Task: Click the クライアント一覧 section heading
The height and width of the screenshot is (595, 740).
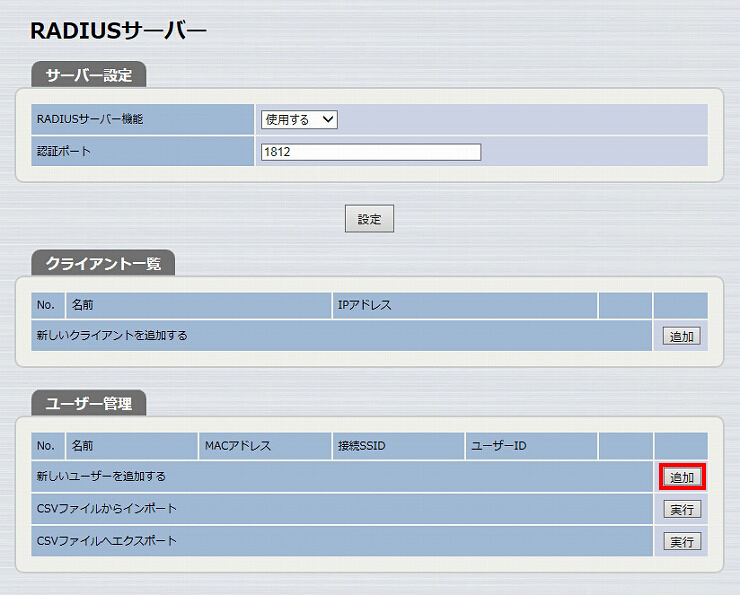Action: click(103, 263)
